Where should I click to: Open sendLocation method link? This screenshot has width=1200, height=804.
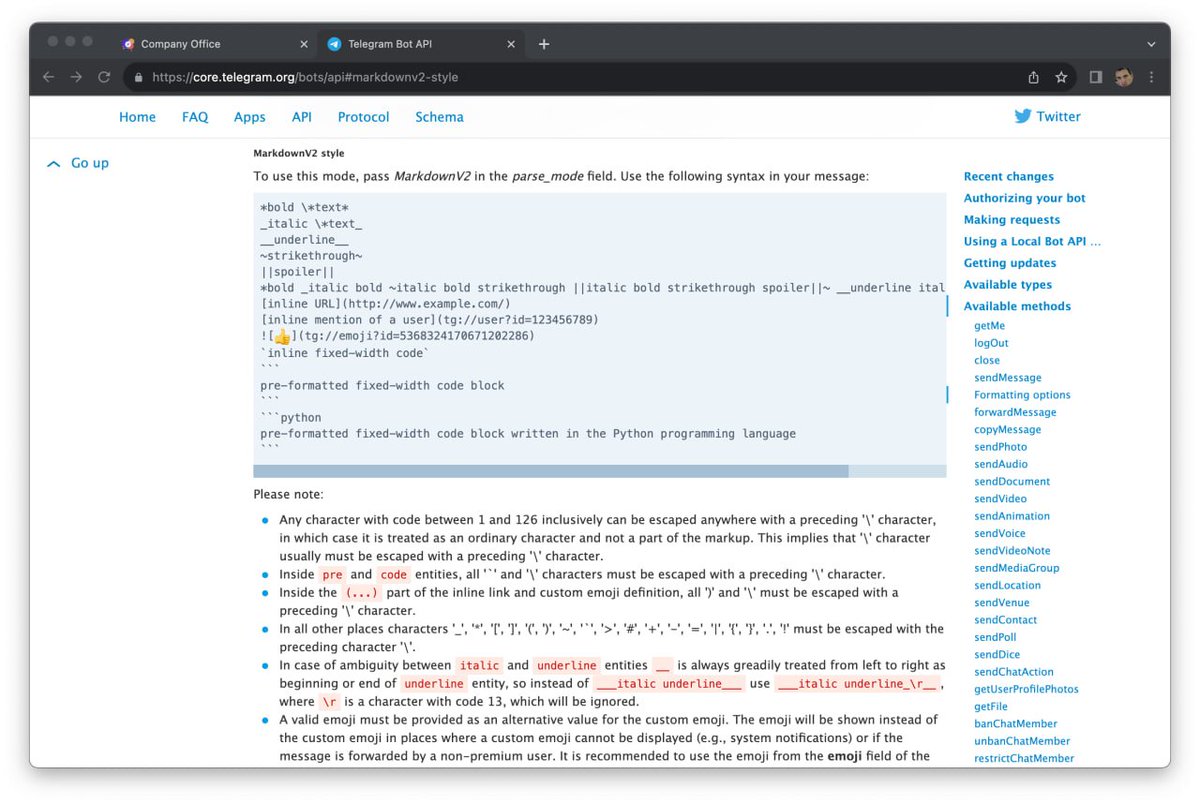1008,586
